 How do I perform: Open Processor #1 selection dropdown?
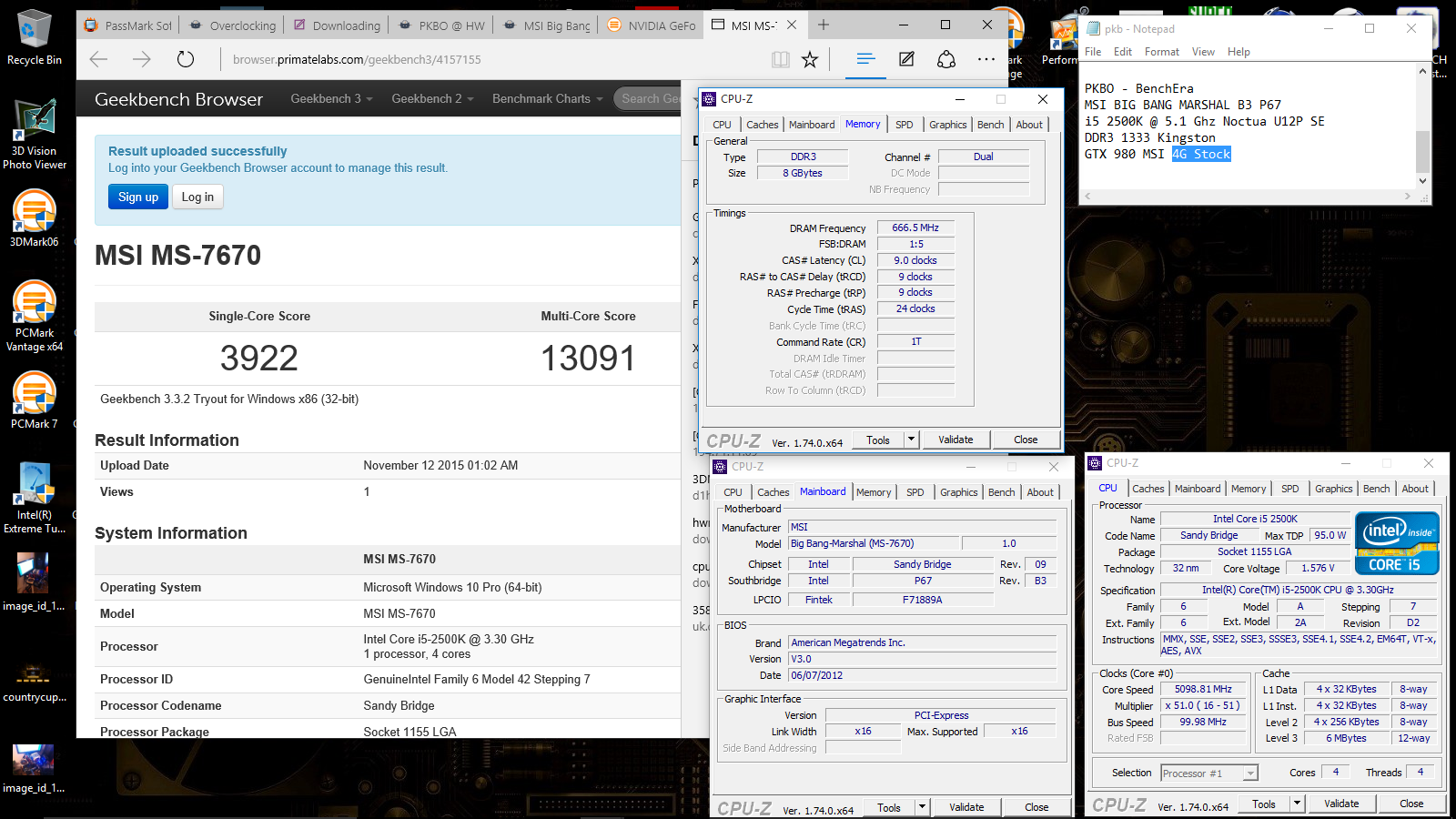1209,773
